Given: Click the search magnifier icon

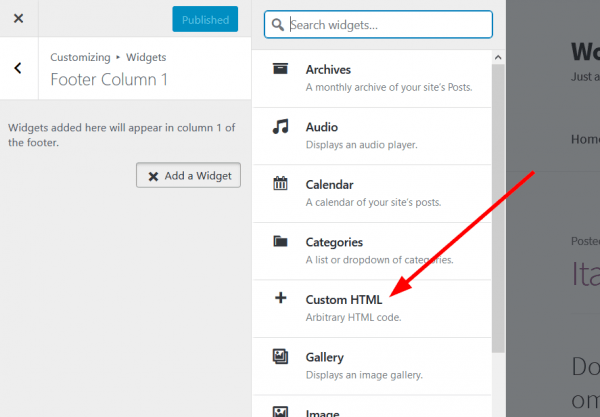Looking at the screenshot, I should point(278,24).
